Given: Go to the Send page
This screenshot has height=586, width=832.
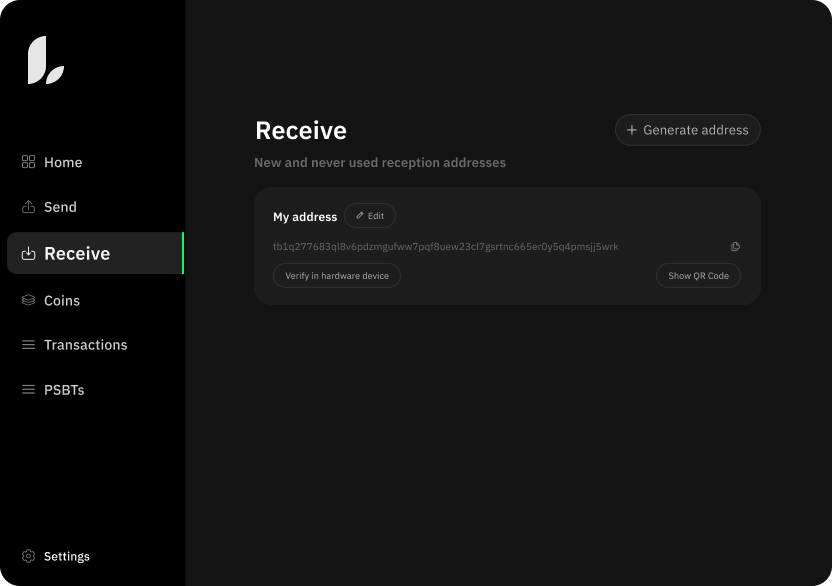Looking at the screenshot, I should click(60, 207).
